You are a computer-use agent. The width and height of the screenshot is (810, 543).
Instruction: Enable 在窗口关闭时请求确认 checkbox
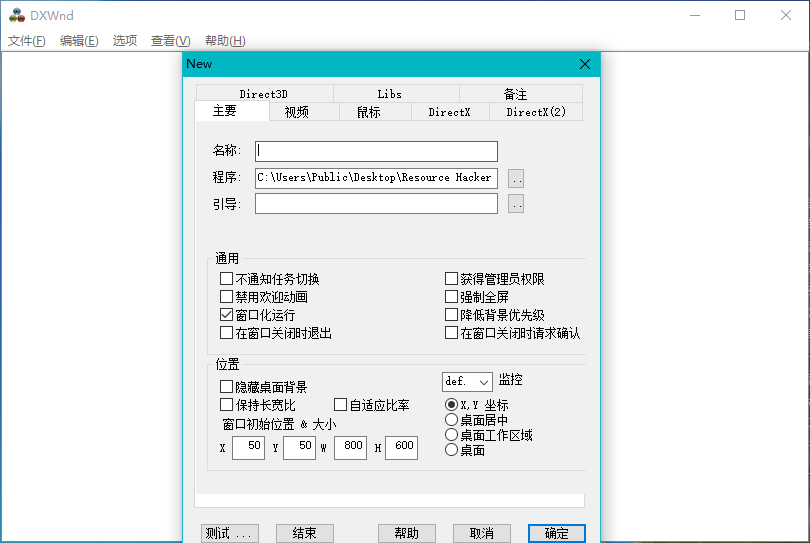[451, 333]
